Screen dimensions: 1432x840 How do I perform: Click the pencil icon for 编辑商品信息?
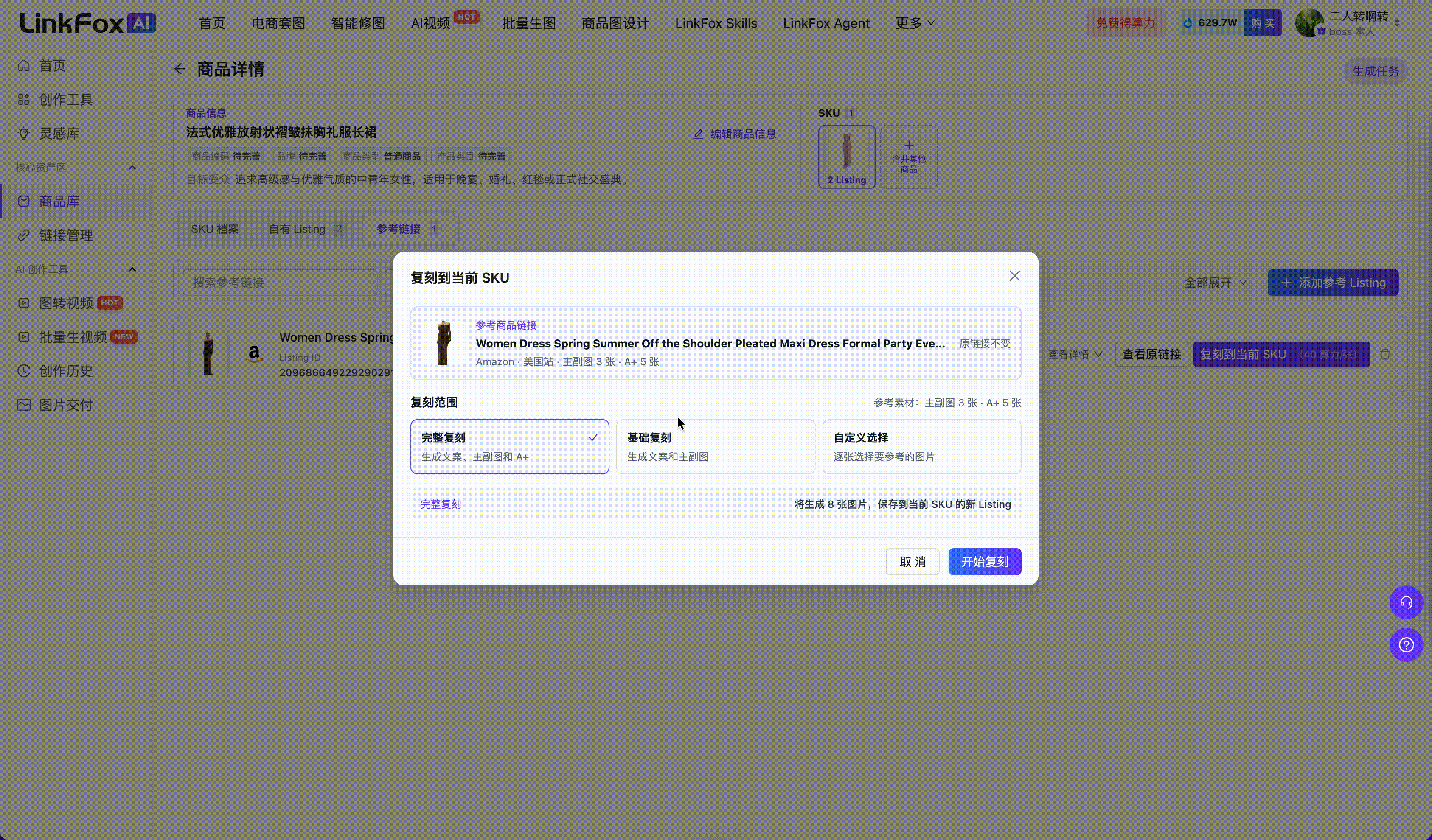(x=698, y=134)
